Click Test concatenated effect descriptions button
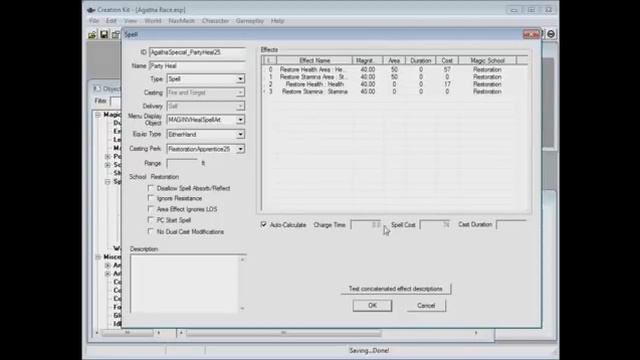This screenshot has height=360, width=640. pos(396,289)
